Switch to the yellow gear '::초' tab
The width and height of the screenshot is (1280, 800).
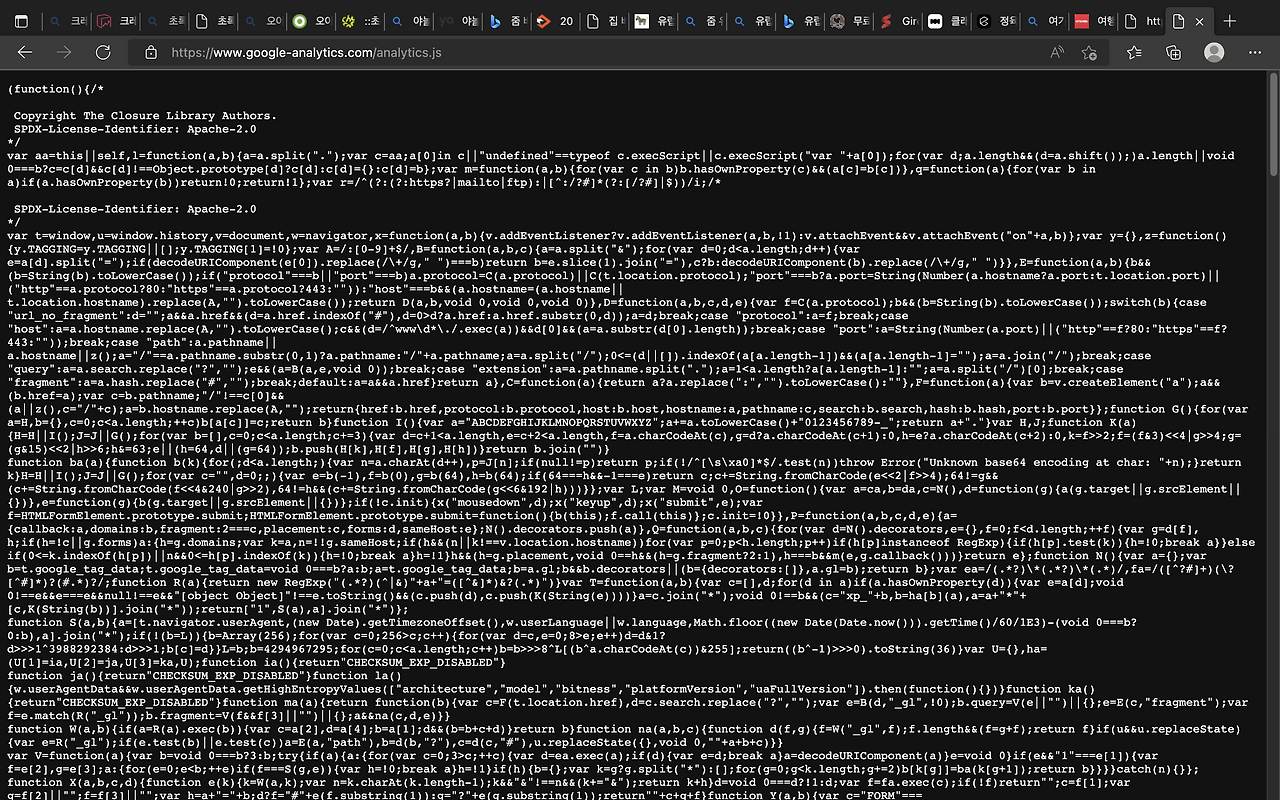pos(359,21)
